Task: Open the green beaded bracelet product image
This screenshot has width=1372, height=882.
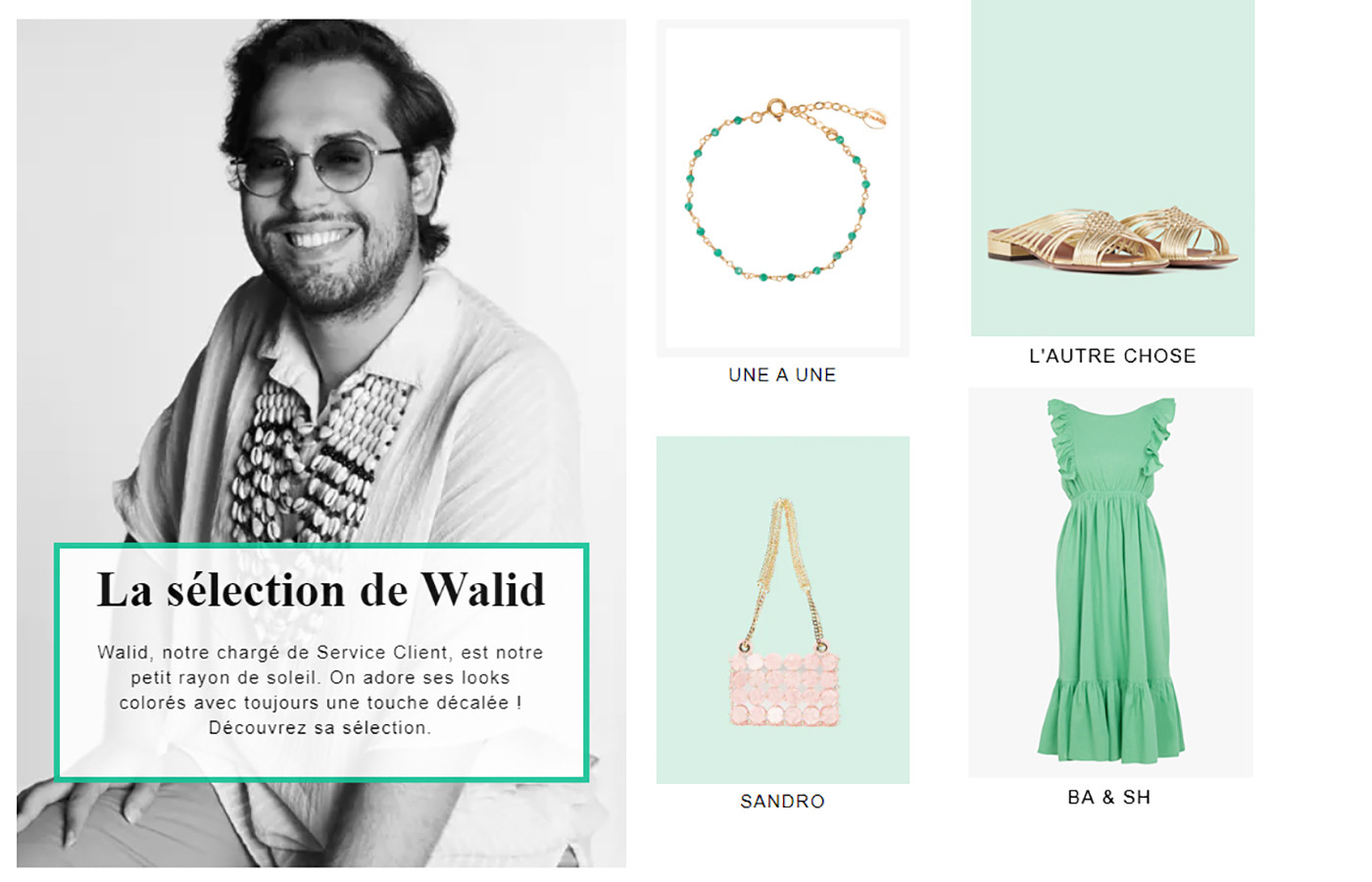Action: (783, 188)
